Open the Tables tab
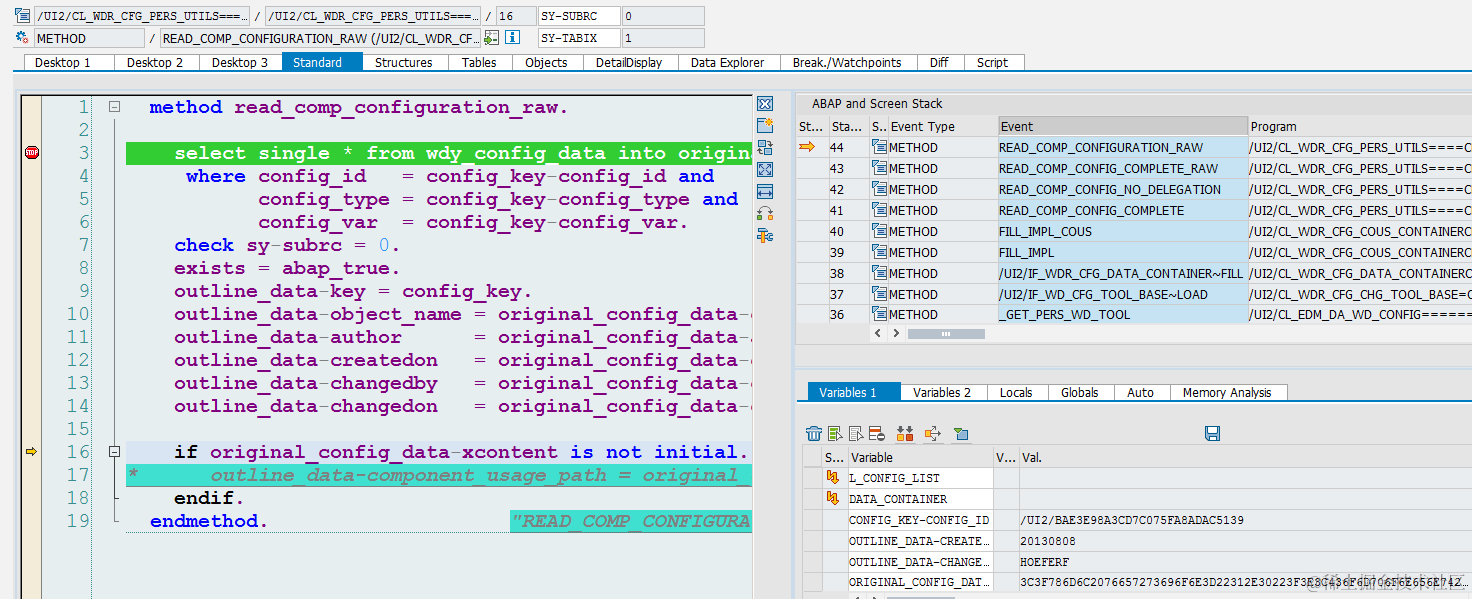Image resolution: width=1472 pixels, height=599 pixels. [479, 62]
